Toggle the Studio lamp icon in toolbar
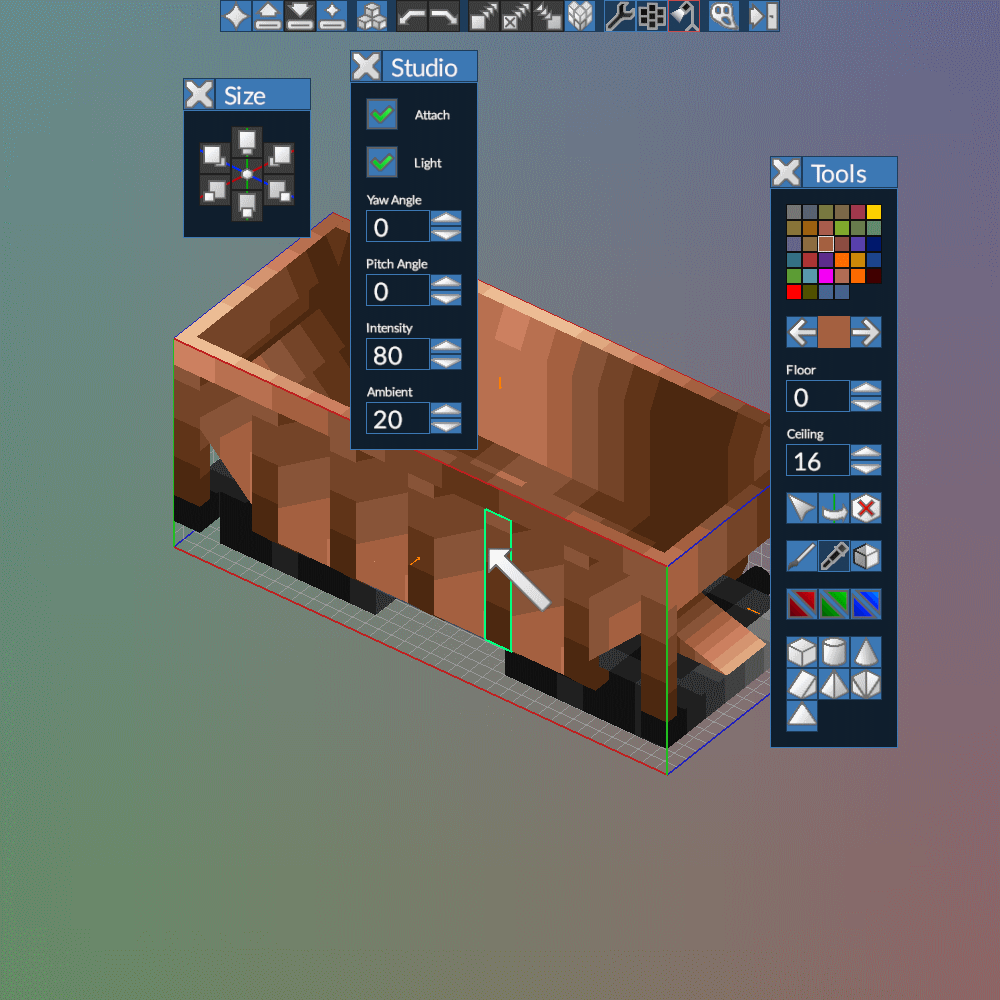This screenshot has height=1000, width=1000. [x=684, y=16]
